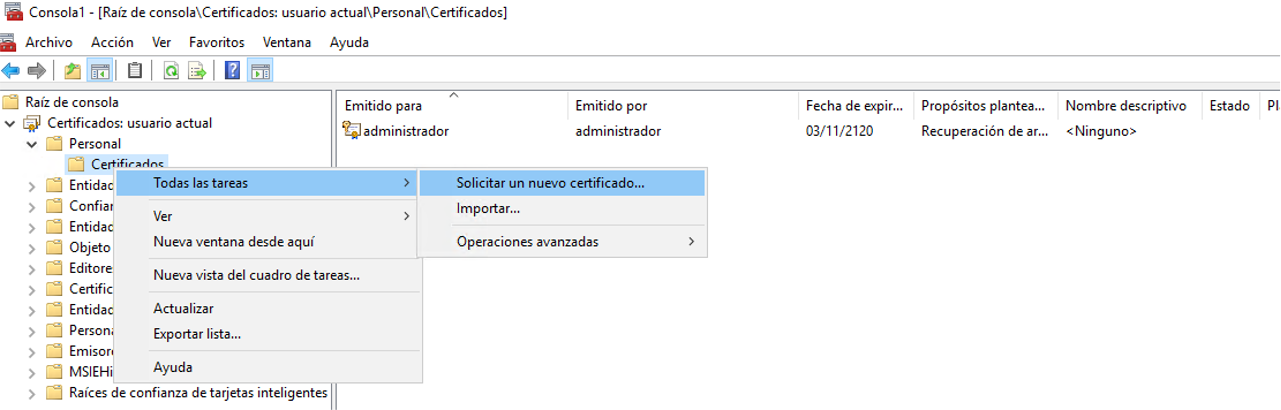Sort by Fecha de expiración column header
The image size is (1281, 410).
[x=857, y=105]
